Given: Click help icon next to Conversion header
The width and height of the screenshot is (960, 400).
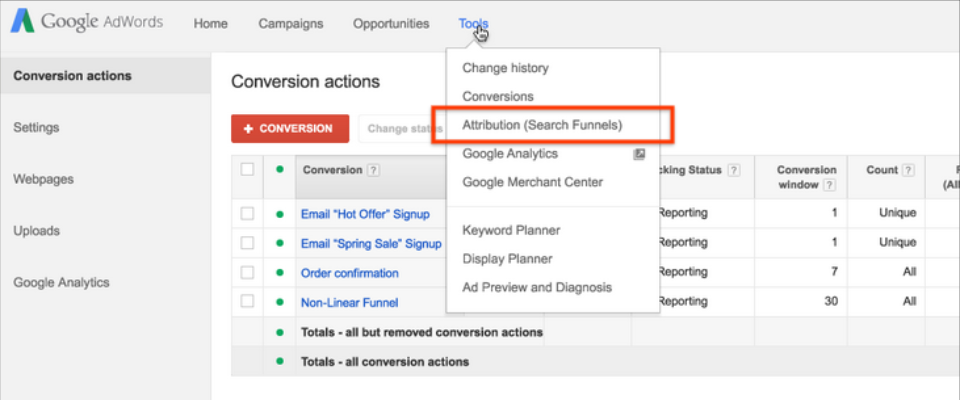Looking at the screenshot, I should click(x=373, y=171).
